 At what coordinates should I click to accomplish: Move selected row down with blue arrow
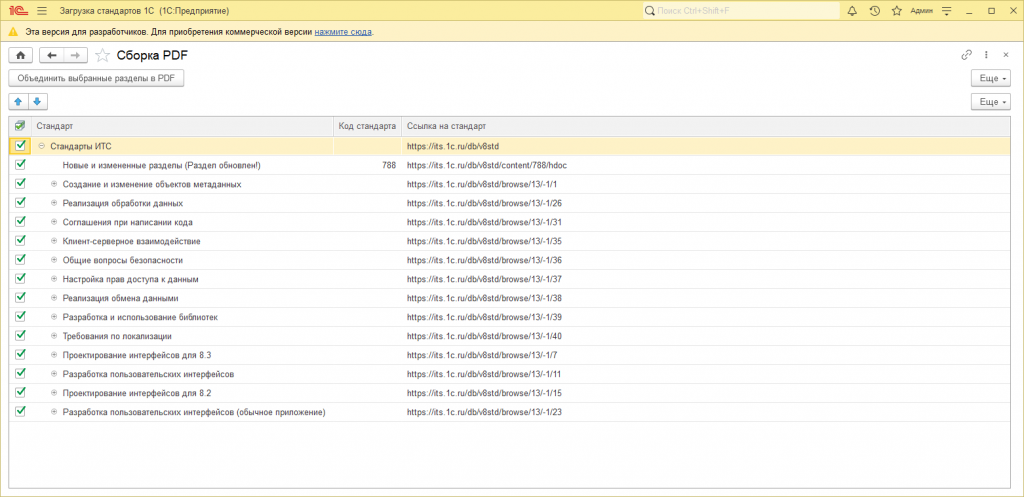[37, 101]
